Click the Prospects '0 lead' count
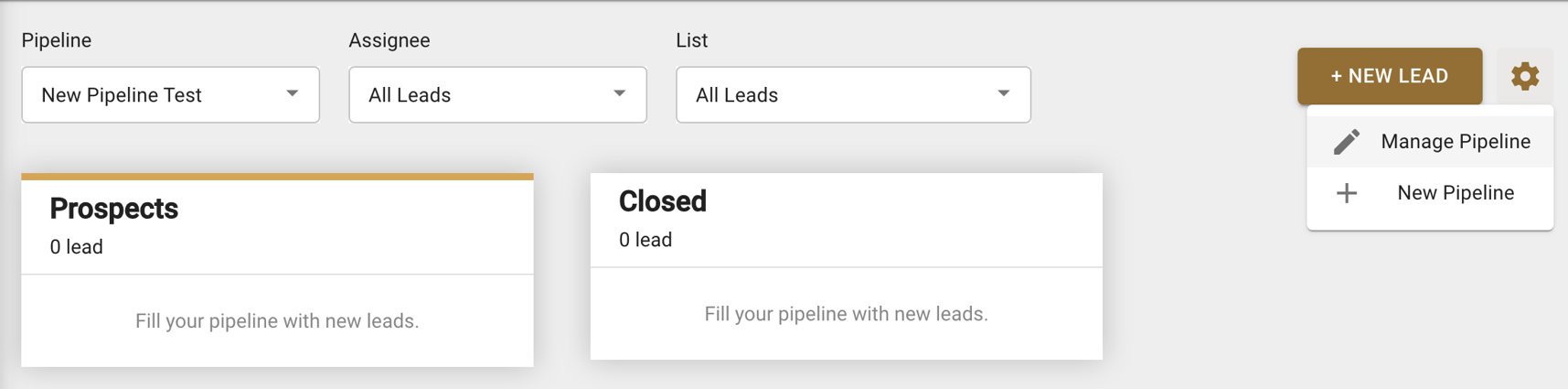1568x389 pixels. point(77,247)
